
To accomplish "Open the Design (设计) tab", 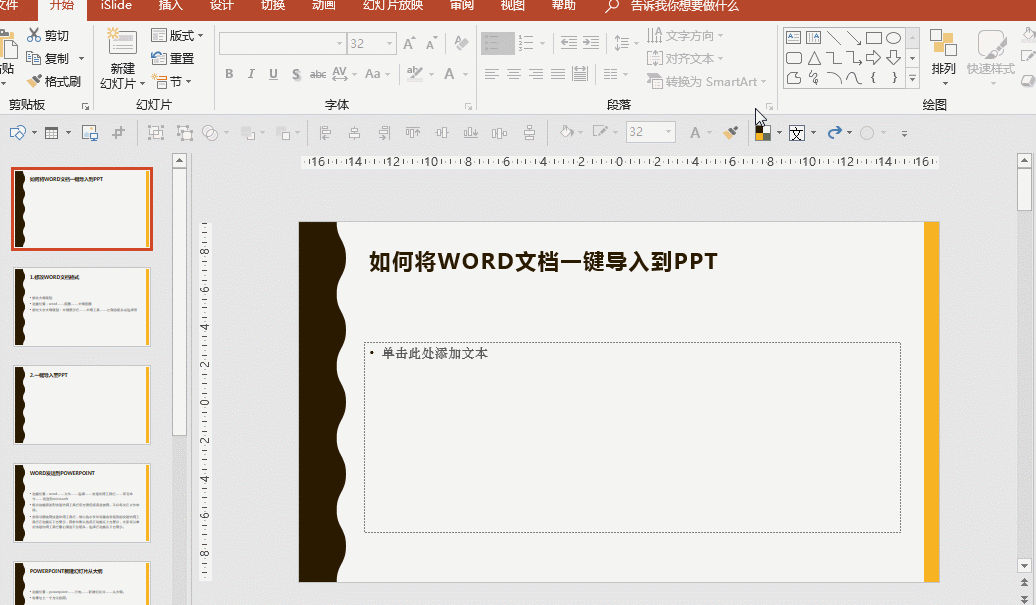I will [221, 6].
